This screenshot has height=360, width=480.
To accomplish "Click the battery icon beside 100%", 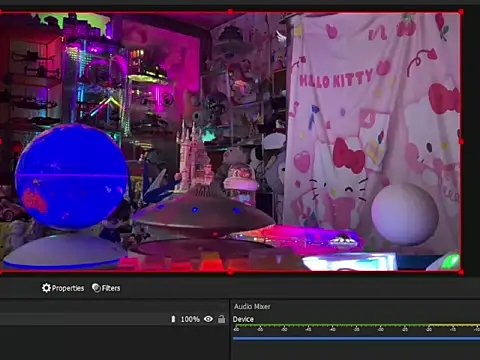I will click(173, 319).
